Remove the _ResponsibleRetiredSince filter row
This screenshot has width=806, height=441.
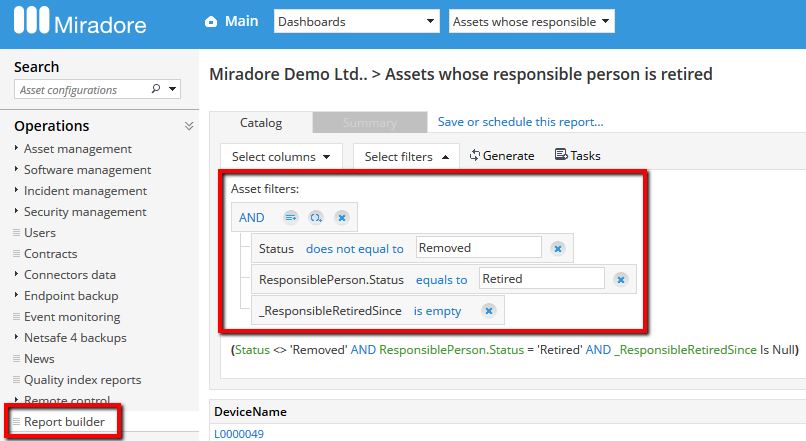[x=489, y=310]
